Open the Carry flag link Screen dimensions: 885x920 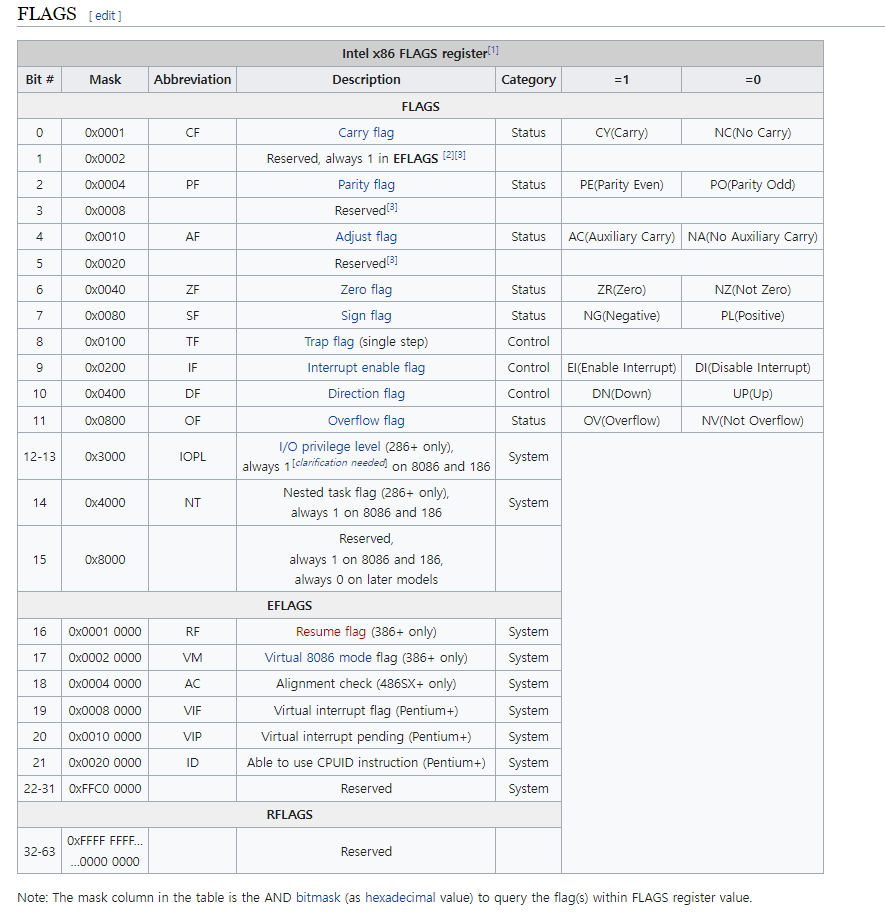point(366,133)
